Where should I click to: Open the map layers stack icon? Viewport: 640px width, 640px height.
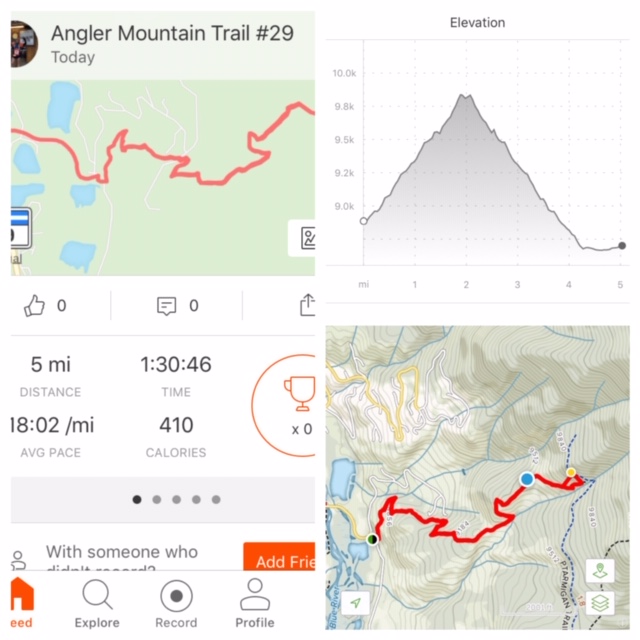click(600, 602)
